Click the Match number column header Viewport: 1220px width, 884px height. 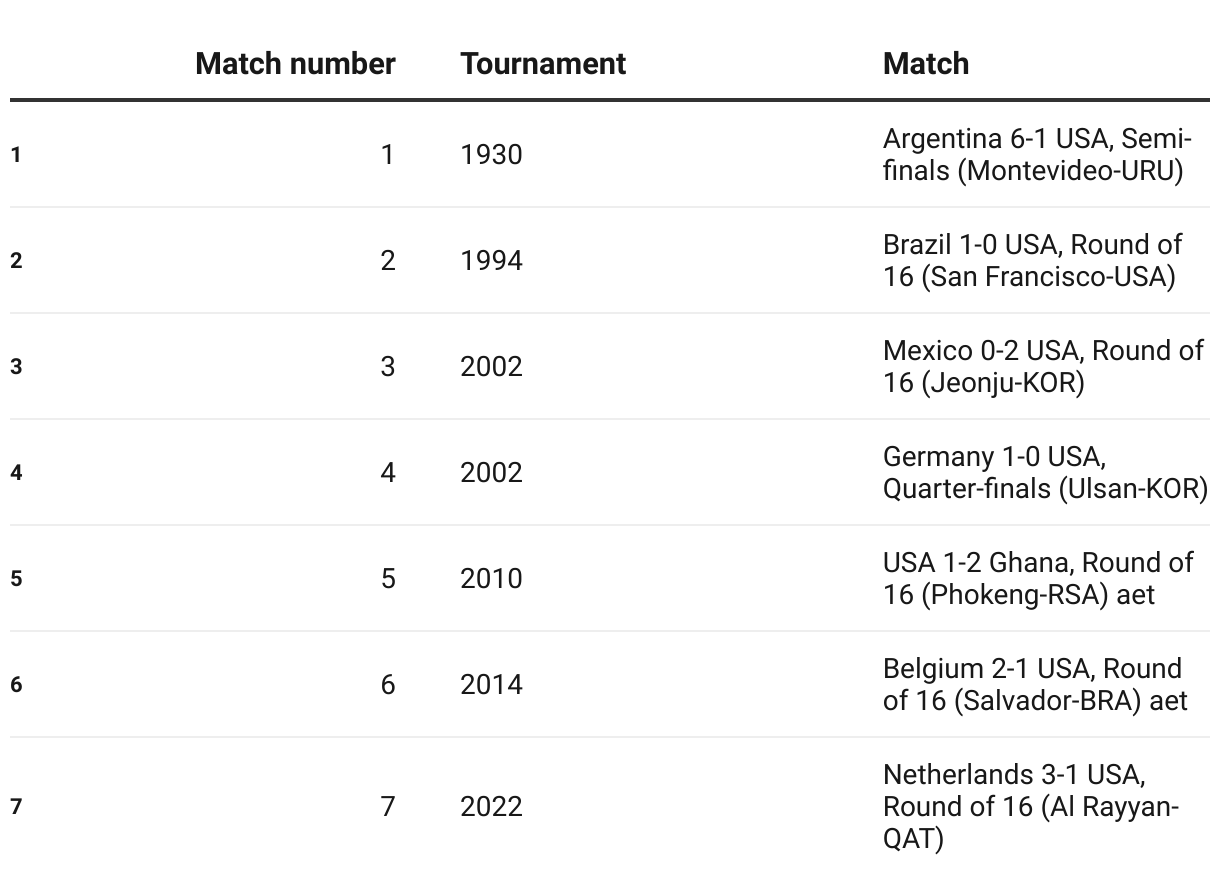(295, 63)
